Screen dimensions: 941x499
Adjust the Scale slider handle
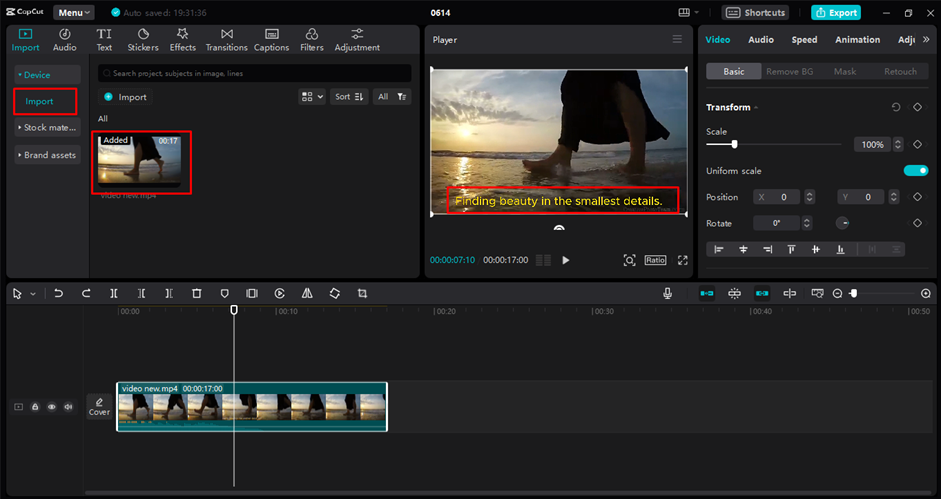pos(734,144)
